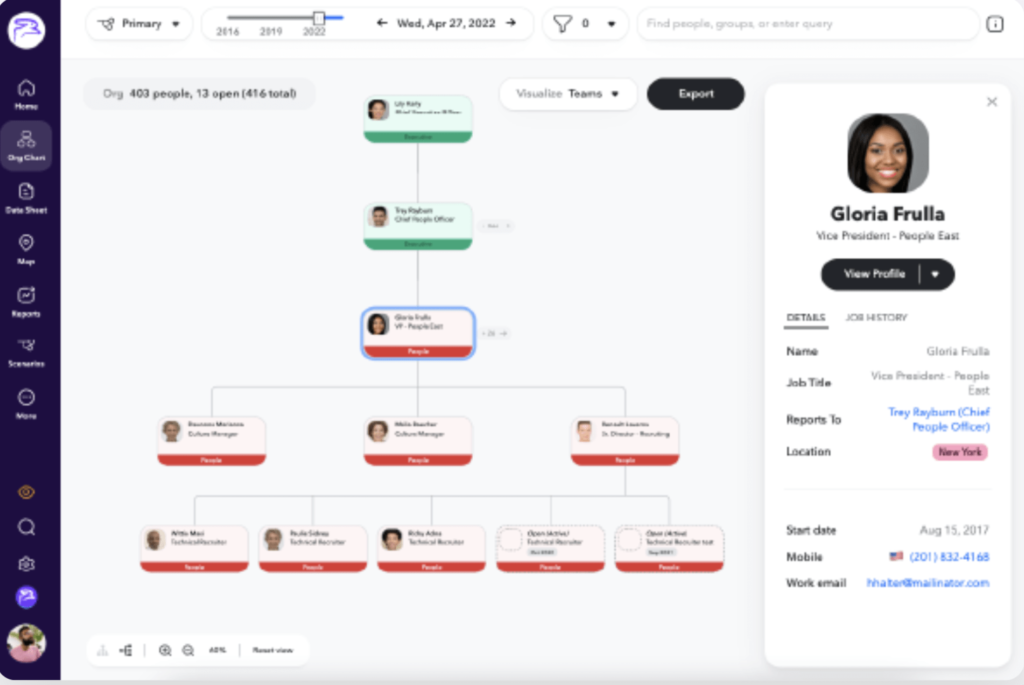
Task: Click the zoom in magnifier icon
Action: 165,650
